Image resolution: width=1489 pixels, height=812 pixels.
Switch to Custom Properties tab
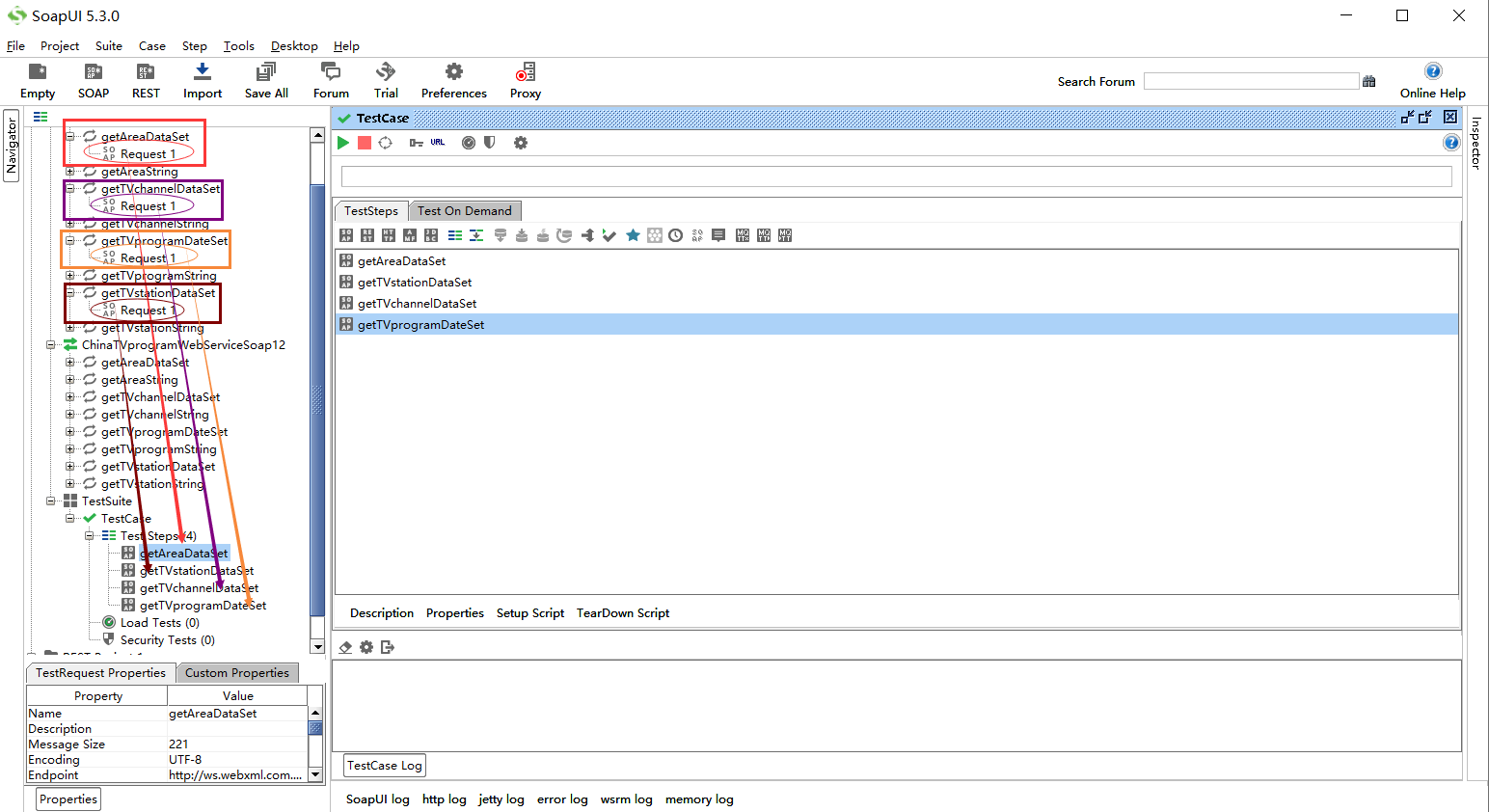coord(237,673)
